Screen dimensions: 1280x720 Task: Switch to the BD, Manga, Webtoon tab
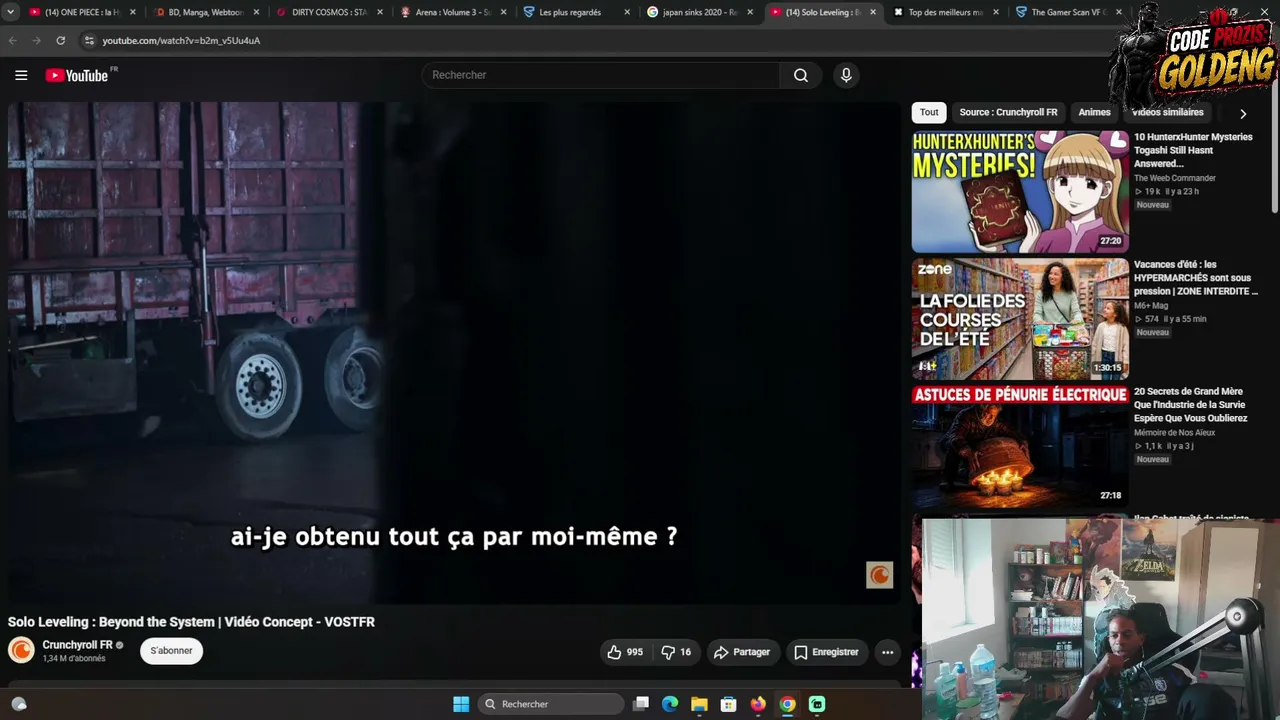click(x=205, y=12)
